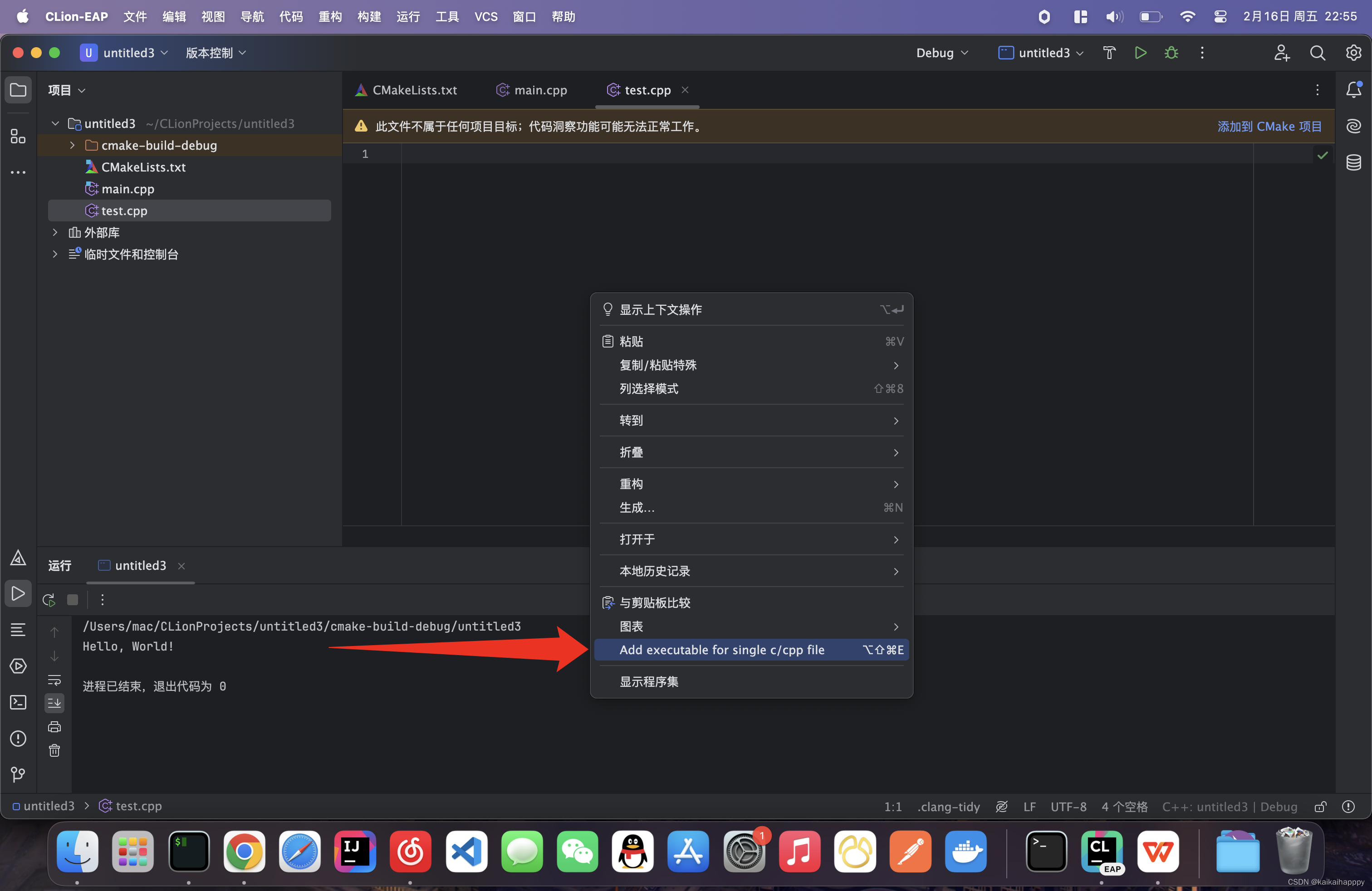Open the Git tool window icon

[x=18, y=774]
